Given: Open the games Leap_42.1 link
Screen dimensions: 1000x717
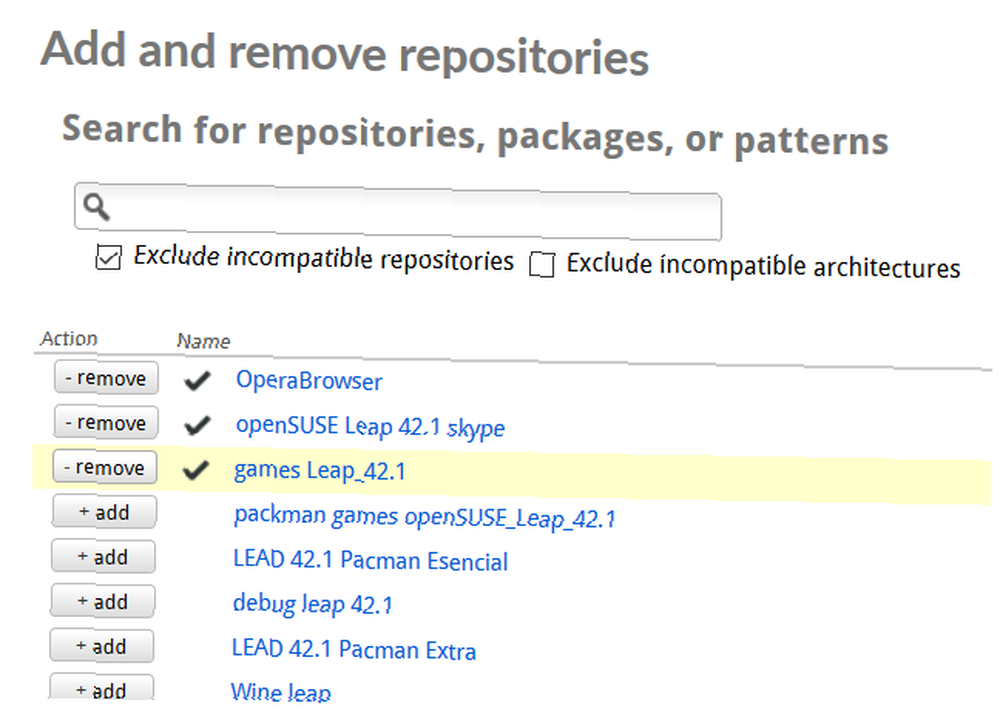Looking at the screenshot, I should [320, 471].
